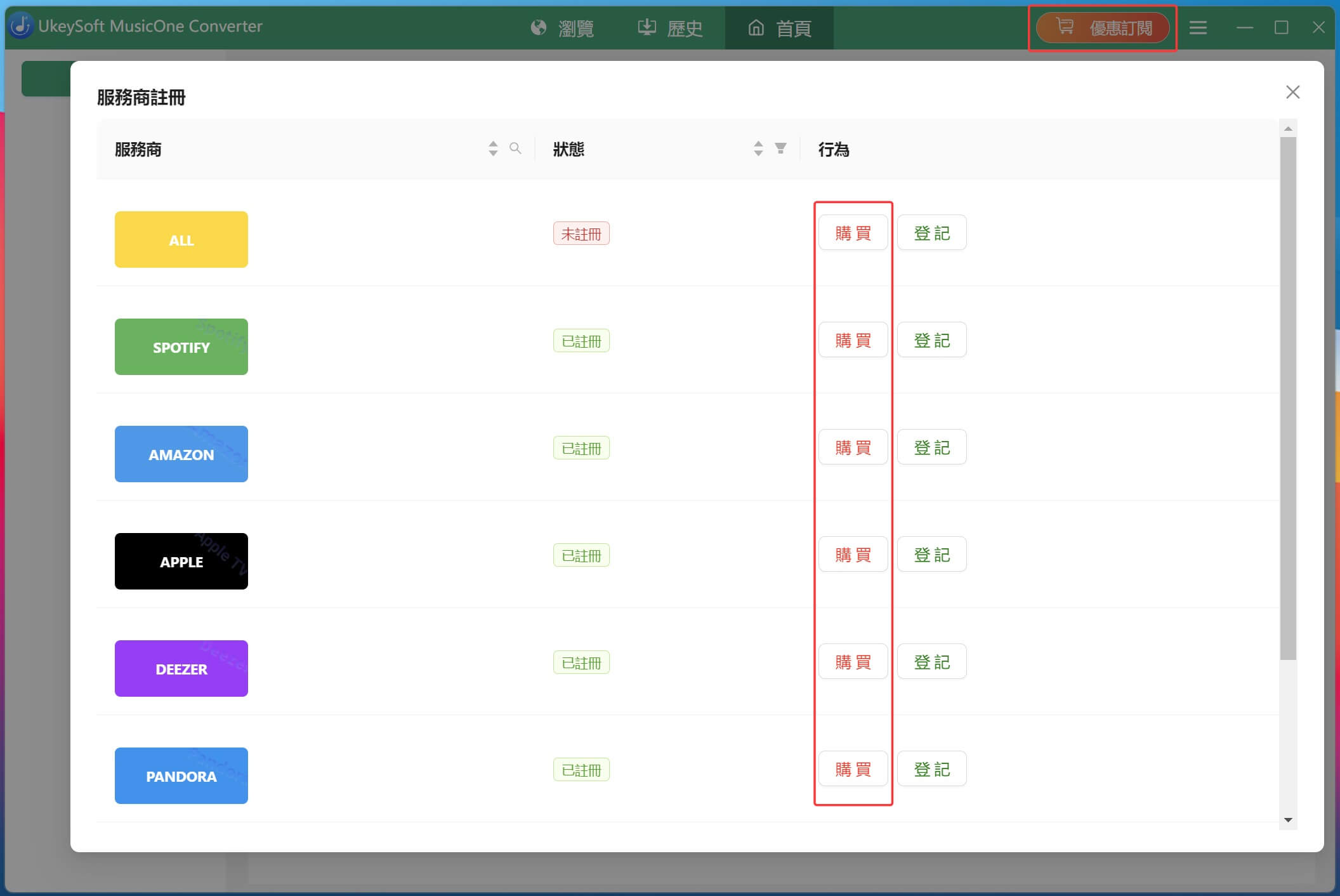Image resolution: width=1340 pixels, height=896 pixels.
Task: Click the UkeySoft MusicOne logo icon
Action: point(21,26)
